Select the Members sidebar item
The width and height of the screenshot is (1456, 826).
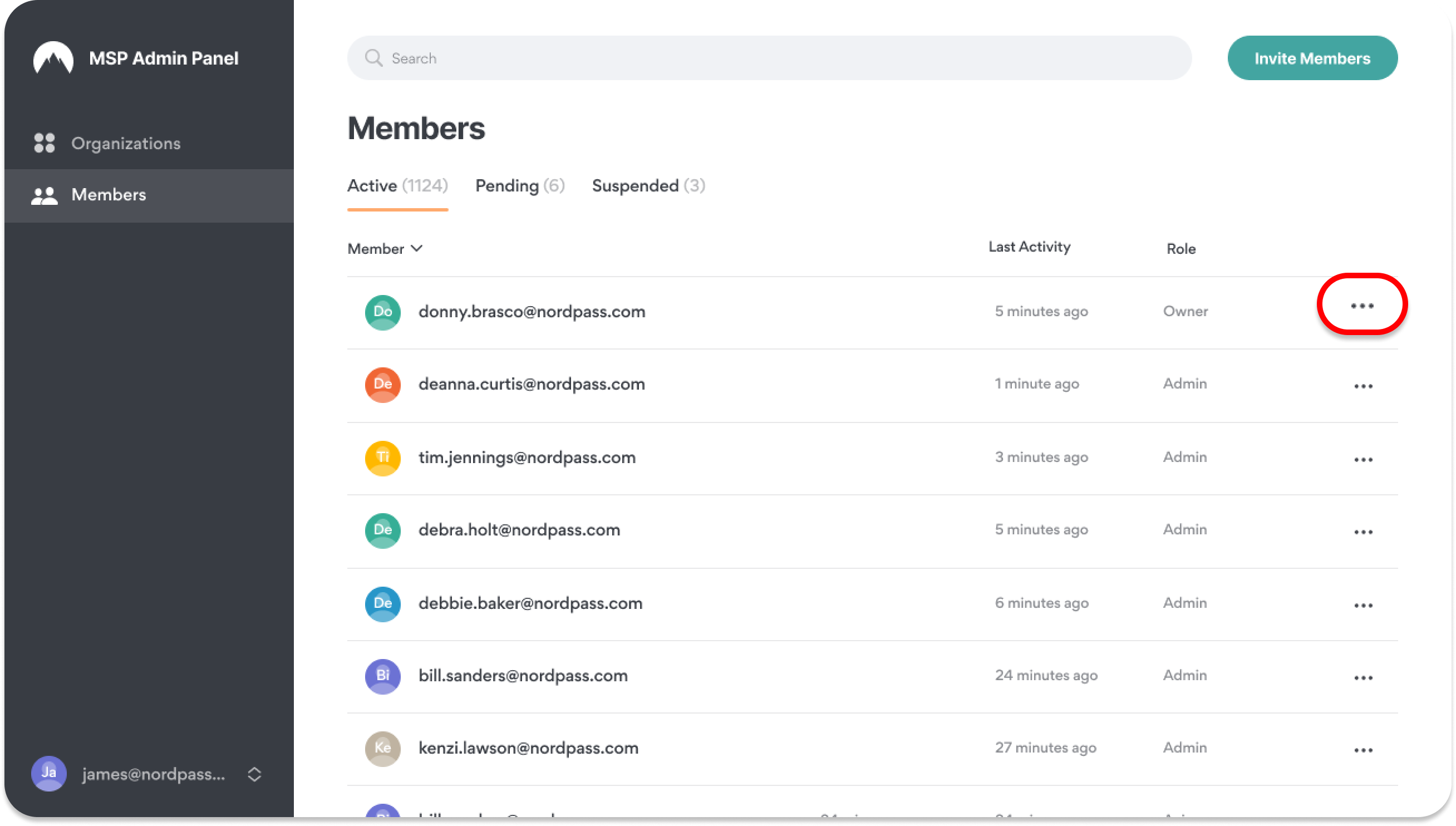tap(149, 195)
